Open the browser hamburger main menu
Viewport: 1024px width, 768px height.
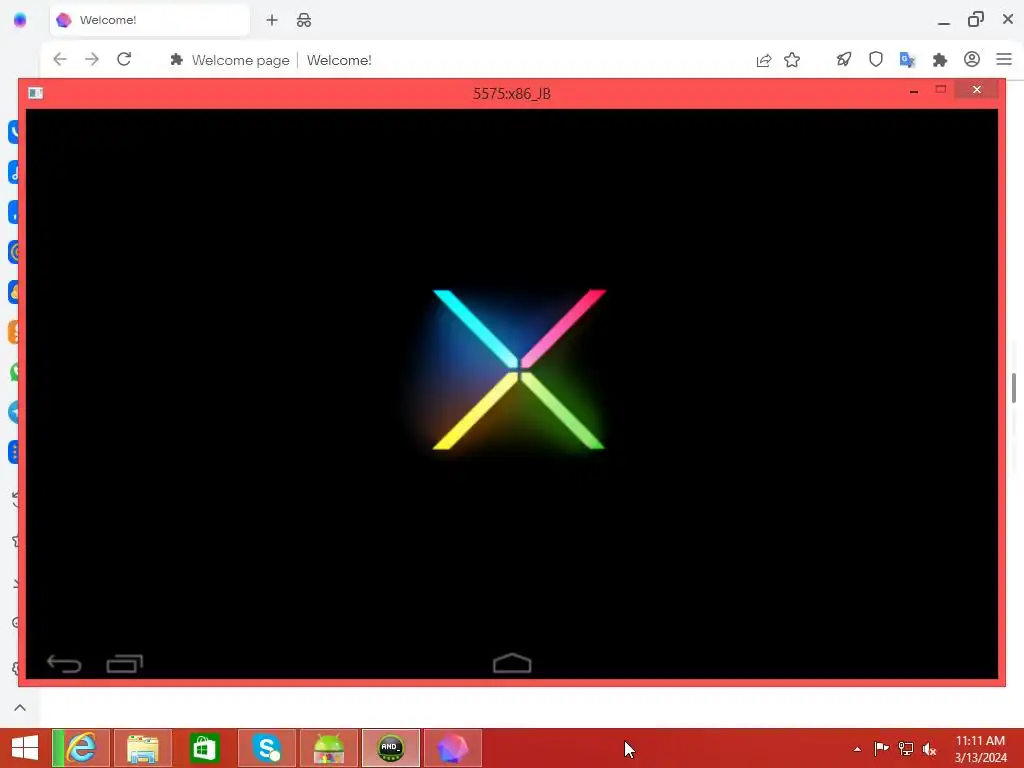pos(1004,59)
